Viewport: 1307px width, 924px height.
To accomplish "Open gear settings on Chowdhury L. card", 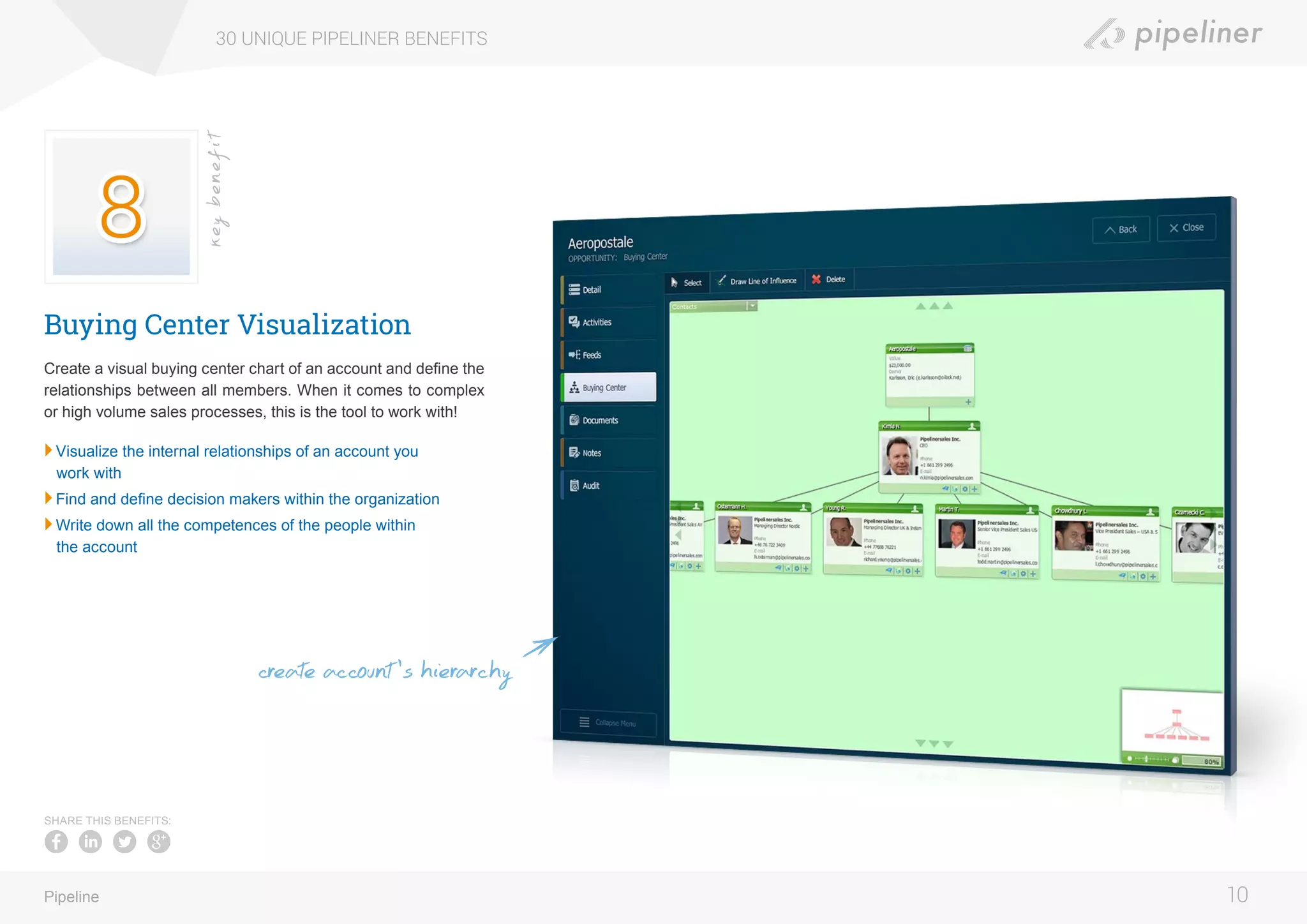I will click(1143, 576).
